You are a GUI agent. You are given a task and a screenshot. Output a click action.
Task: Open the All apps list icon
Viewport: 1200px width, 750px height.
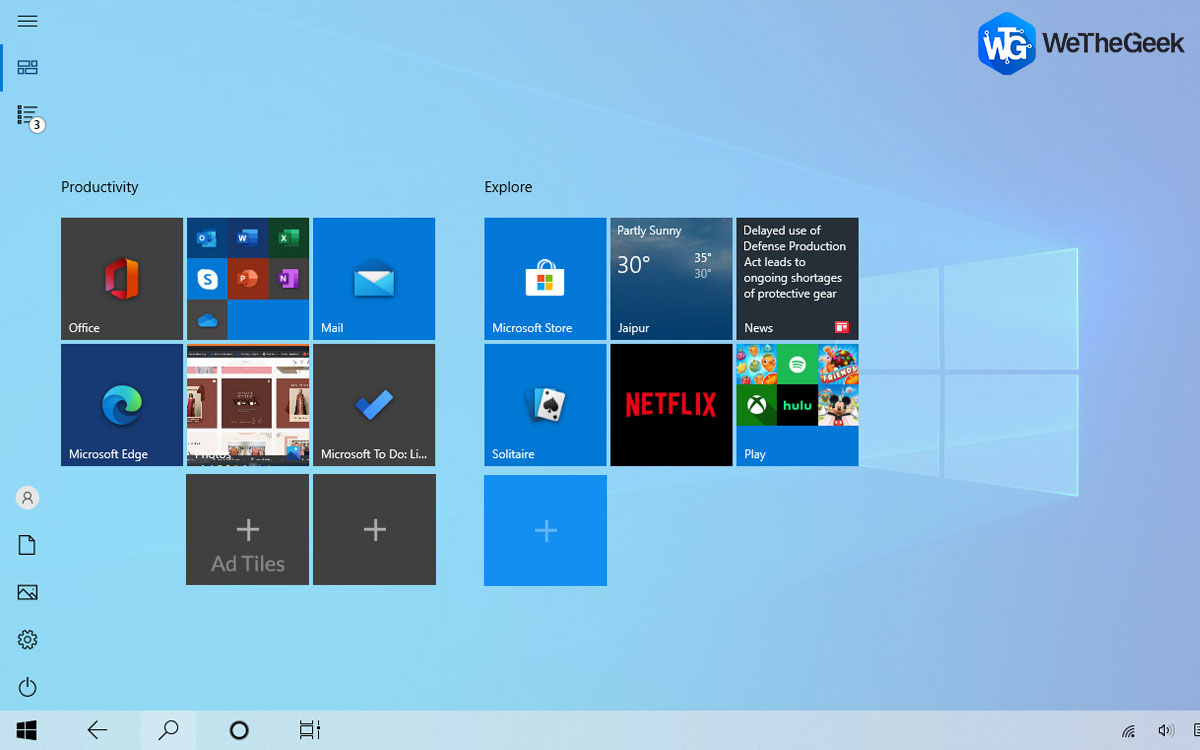(28, 115)
